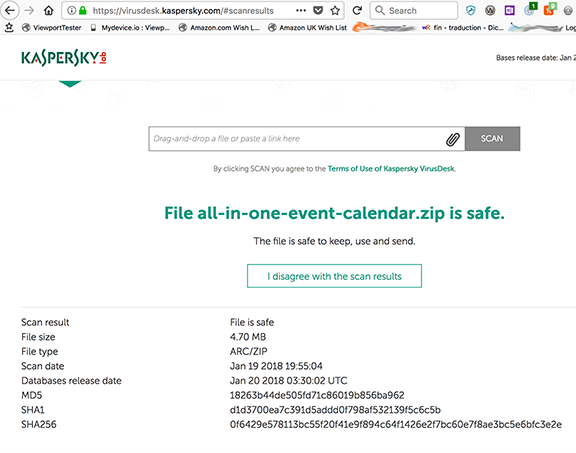Bookmark this page with the star icon
576x453 pixels.
click(x=335, y=11)
